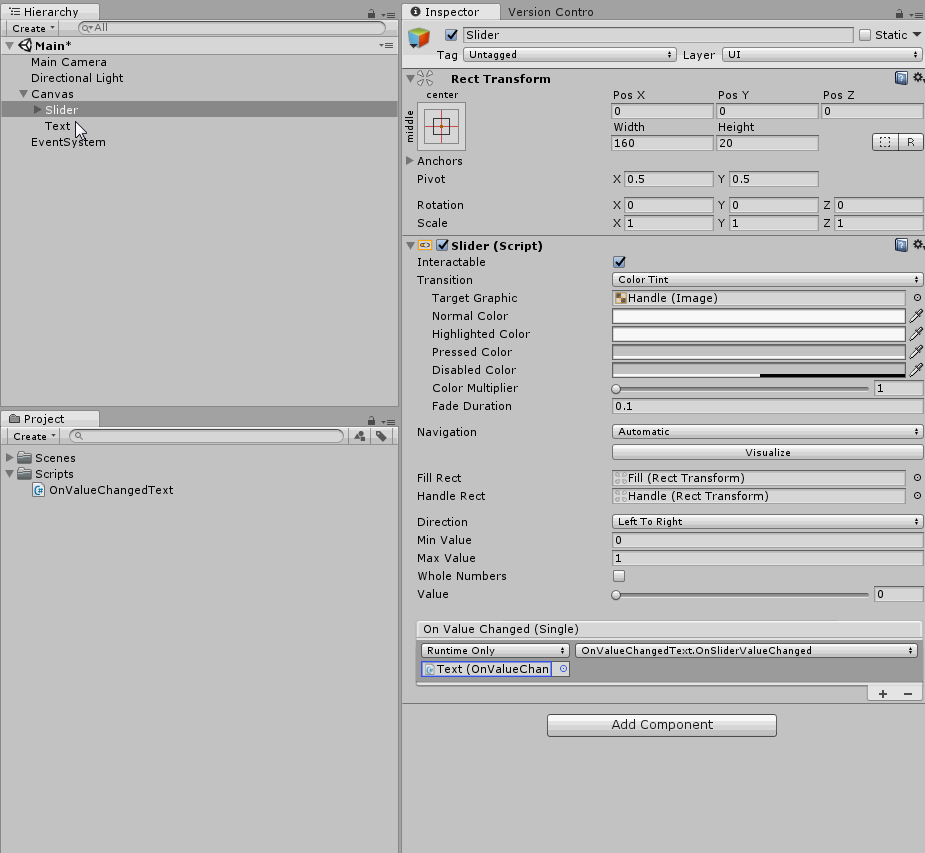
Task: Disable the Interactable checkbox
Action: tap(619, 262)
